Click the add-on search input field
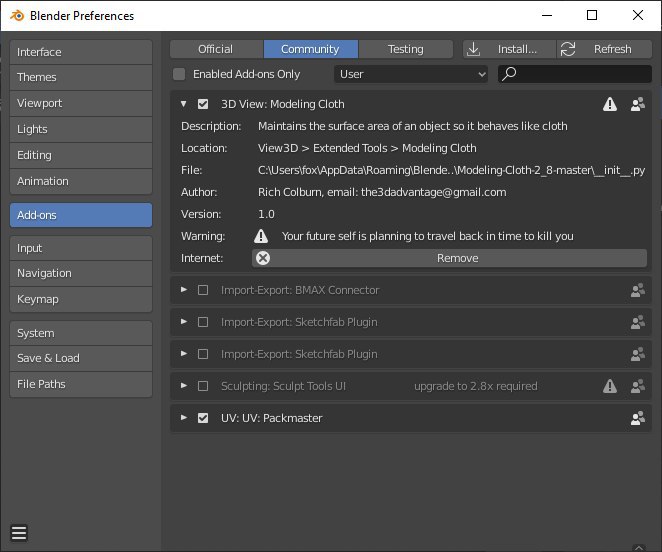Screen dimensions: 662x552 pyautogui.click(x=575, y=74)
